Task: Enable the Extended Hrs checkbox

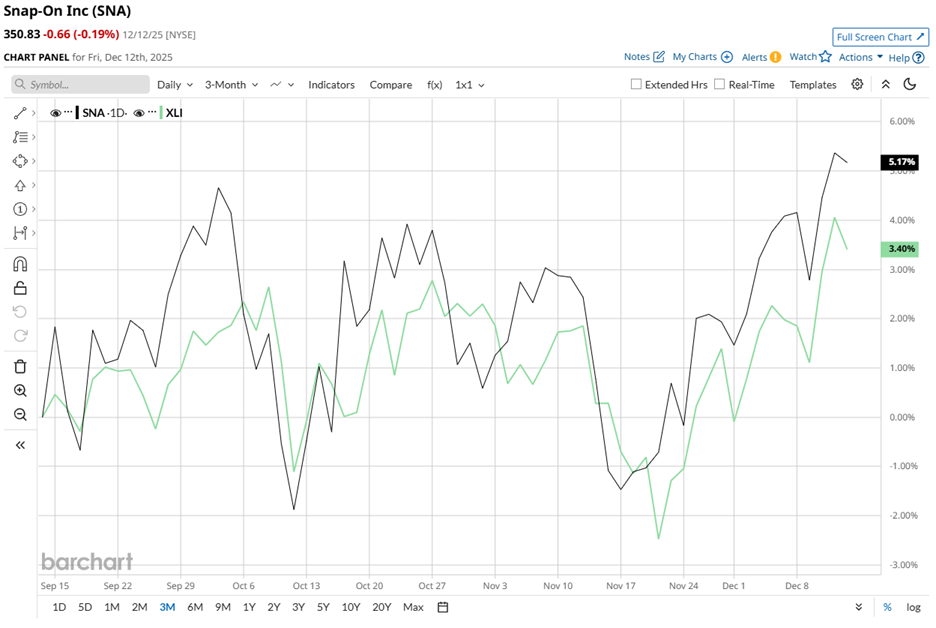Action: (636, 84)
